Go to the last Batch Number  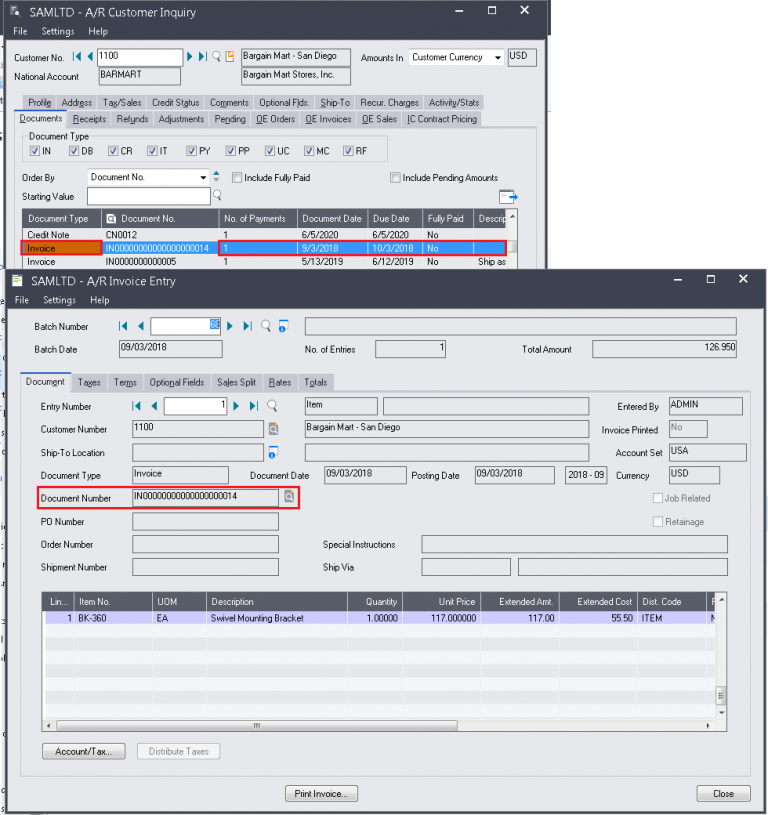[x=248, y=326]
